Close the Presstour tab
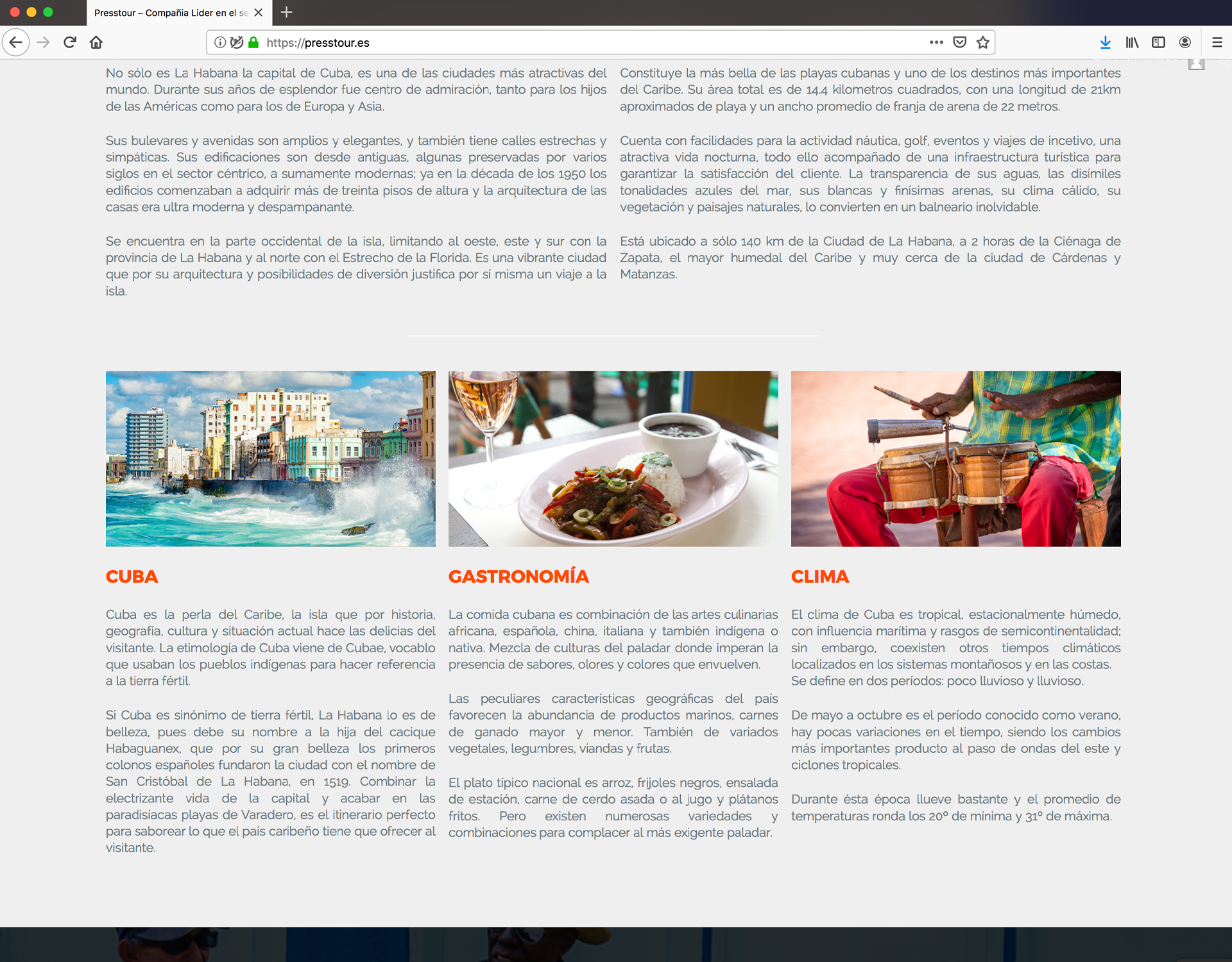Image resolution: width=1232 pixels, height=962 pixels. click(x=259, y=13)
